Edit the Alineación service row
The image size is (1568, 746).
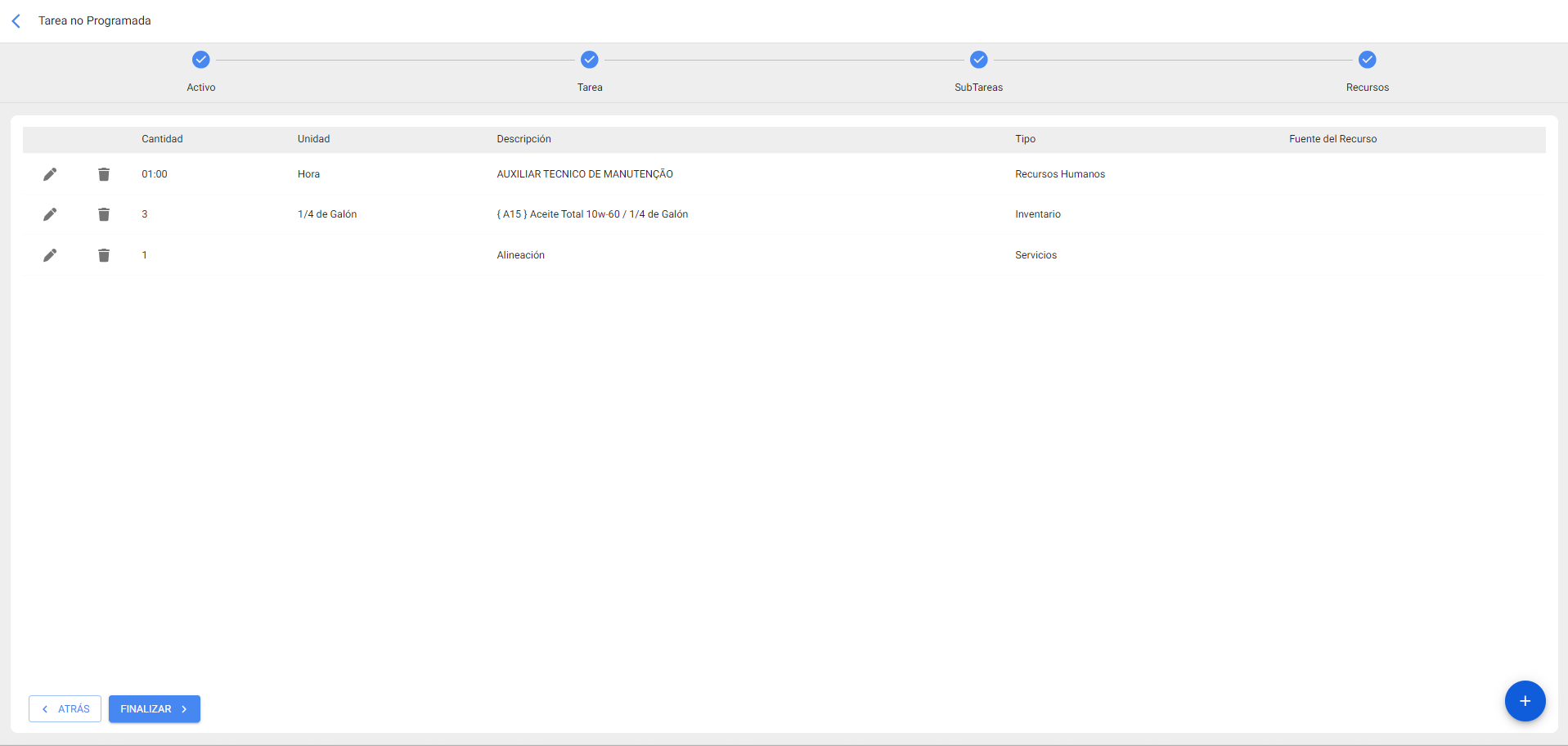[x=50, y=255]
